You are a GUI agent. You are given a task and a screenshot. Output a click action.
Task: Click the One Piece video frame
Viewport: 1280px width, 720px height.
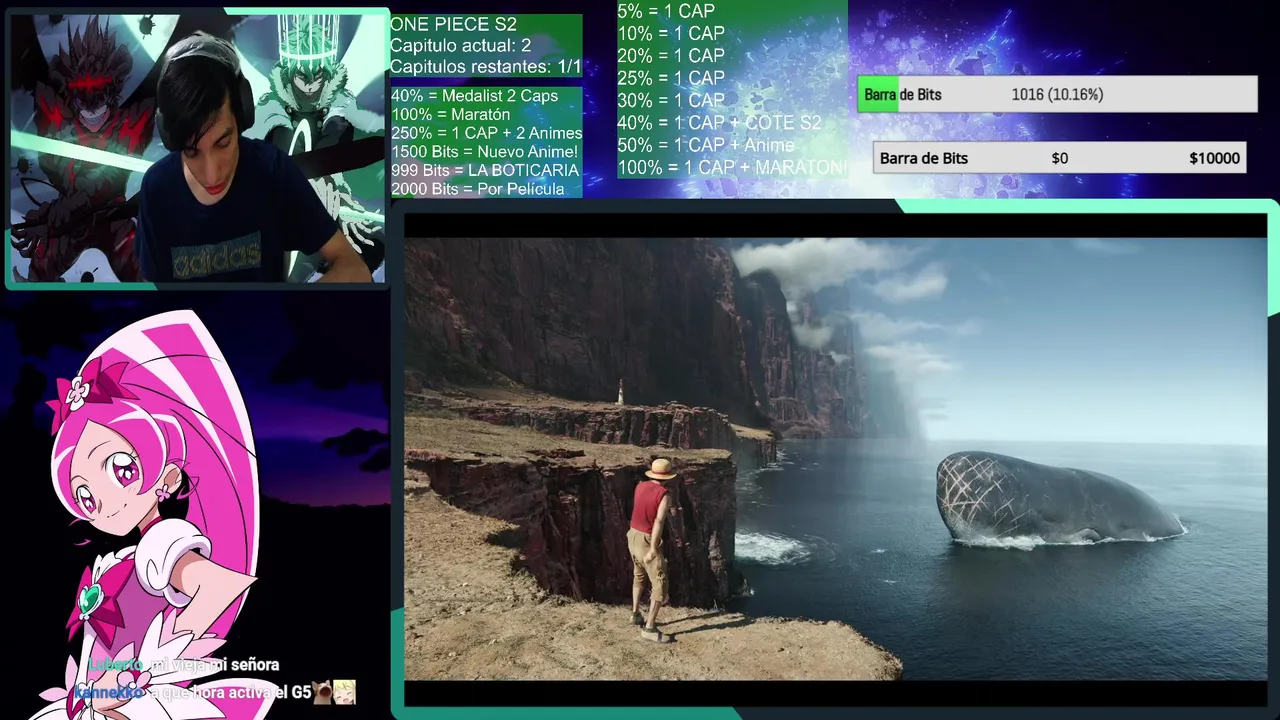pyautogui.click(x=835, y=458)
